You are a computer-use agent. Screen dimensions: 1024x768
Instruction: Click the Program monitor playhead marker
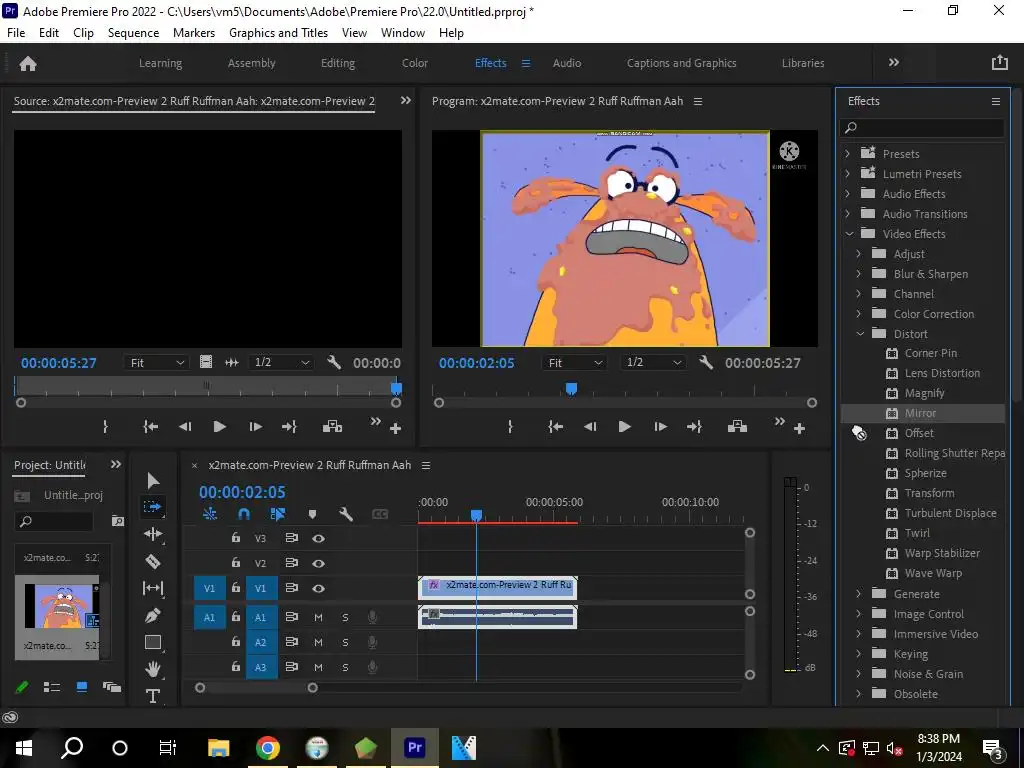tap(571, 389)
